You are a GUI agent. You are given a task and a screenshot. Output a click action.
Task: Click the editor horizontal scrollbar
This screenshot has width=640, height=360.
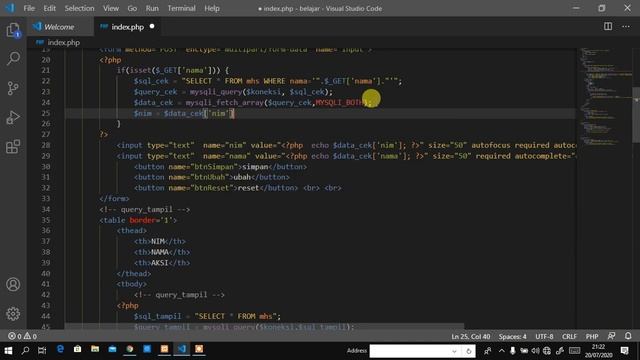[x=264, y=327]
